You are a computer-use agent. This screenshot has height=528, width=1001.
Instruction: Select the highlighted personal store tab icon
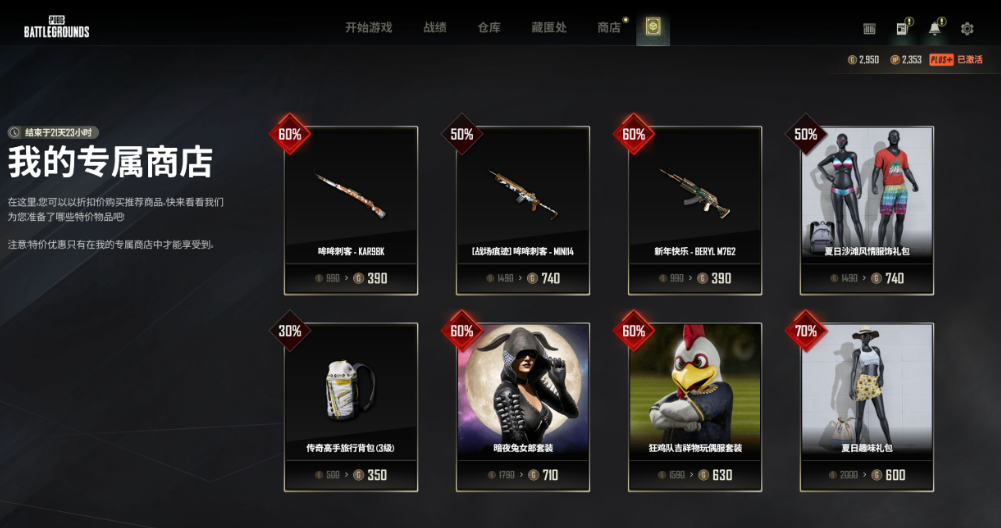[x=652, y=27]
